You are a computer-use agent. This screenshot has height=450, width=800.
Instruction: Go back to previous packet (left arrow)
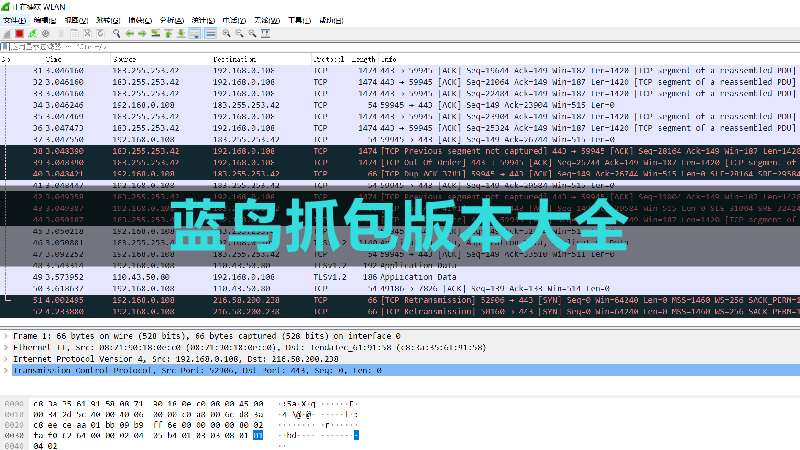click(x=129, y=33)
